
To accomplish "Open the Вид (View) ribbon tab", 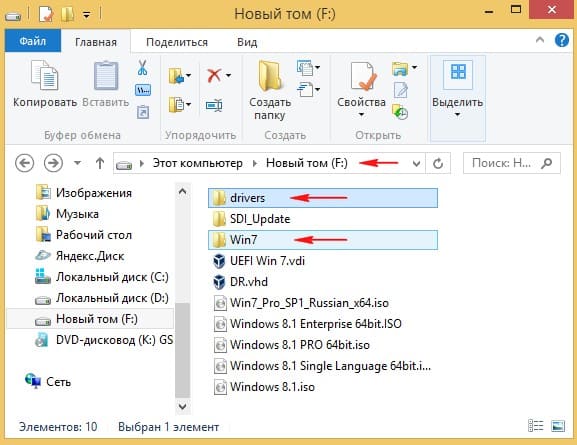I will pyautogui.click(x=247, y=42).
